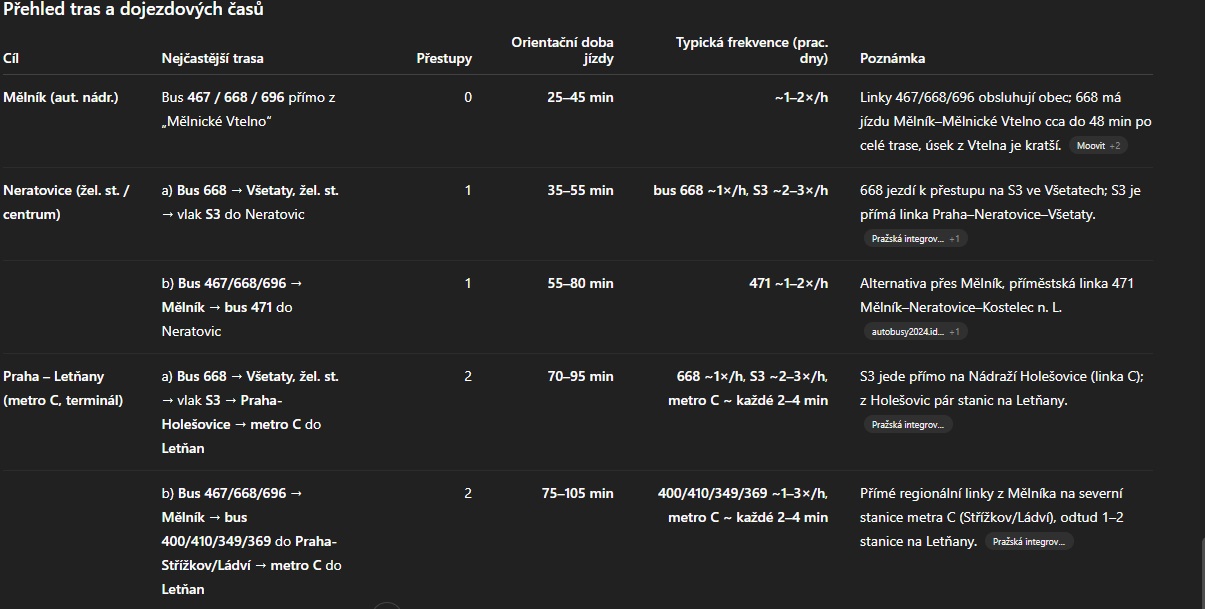Open source chip under the Nádraží Holešovice note
The image size is (1205, 609).
(908, 425)
